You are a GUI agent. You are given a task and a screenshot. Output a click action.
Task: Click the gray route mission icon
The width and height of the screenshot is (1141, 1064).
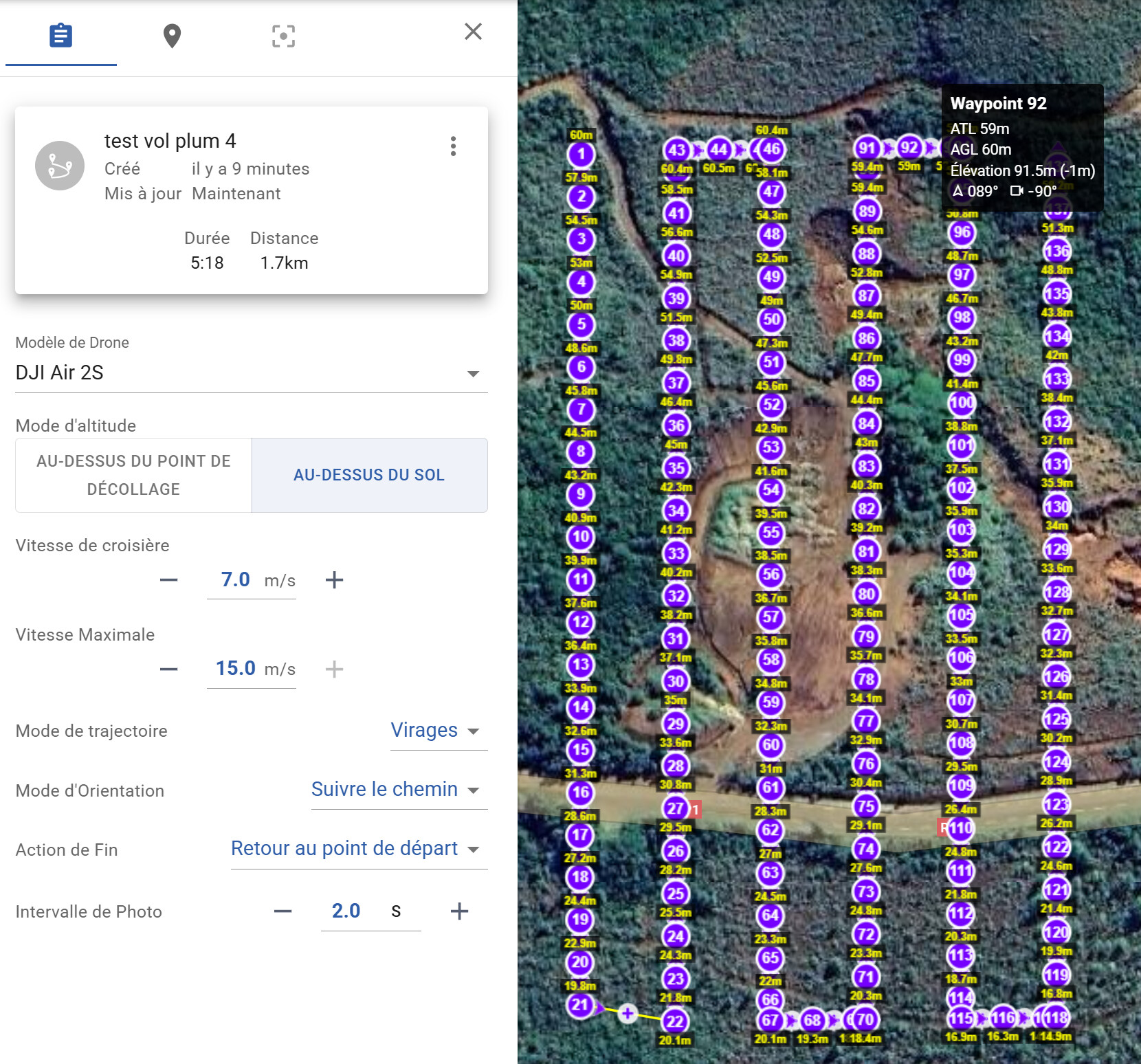(60, 166)
